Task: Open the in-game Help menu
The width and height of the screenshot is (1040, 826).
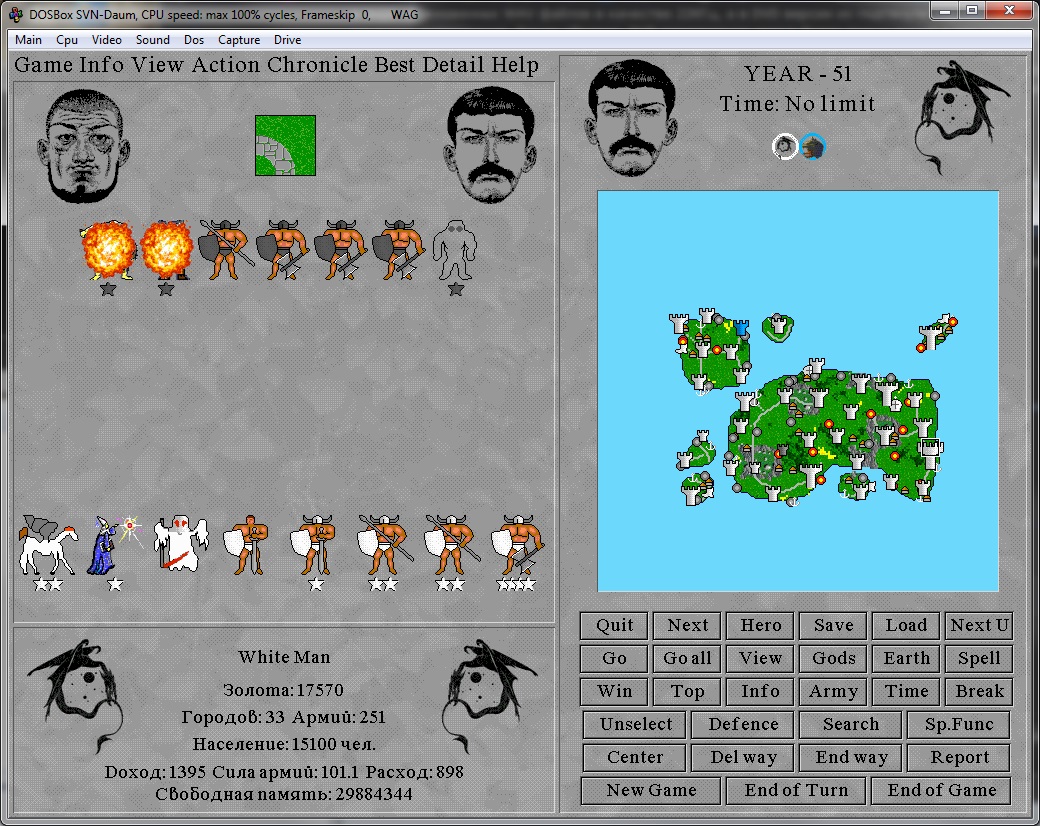Action: click(515, 65)
